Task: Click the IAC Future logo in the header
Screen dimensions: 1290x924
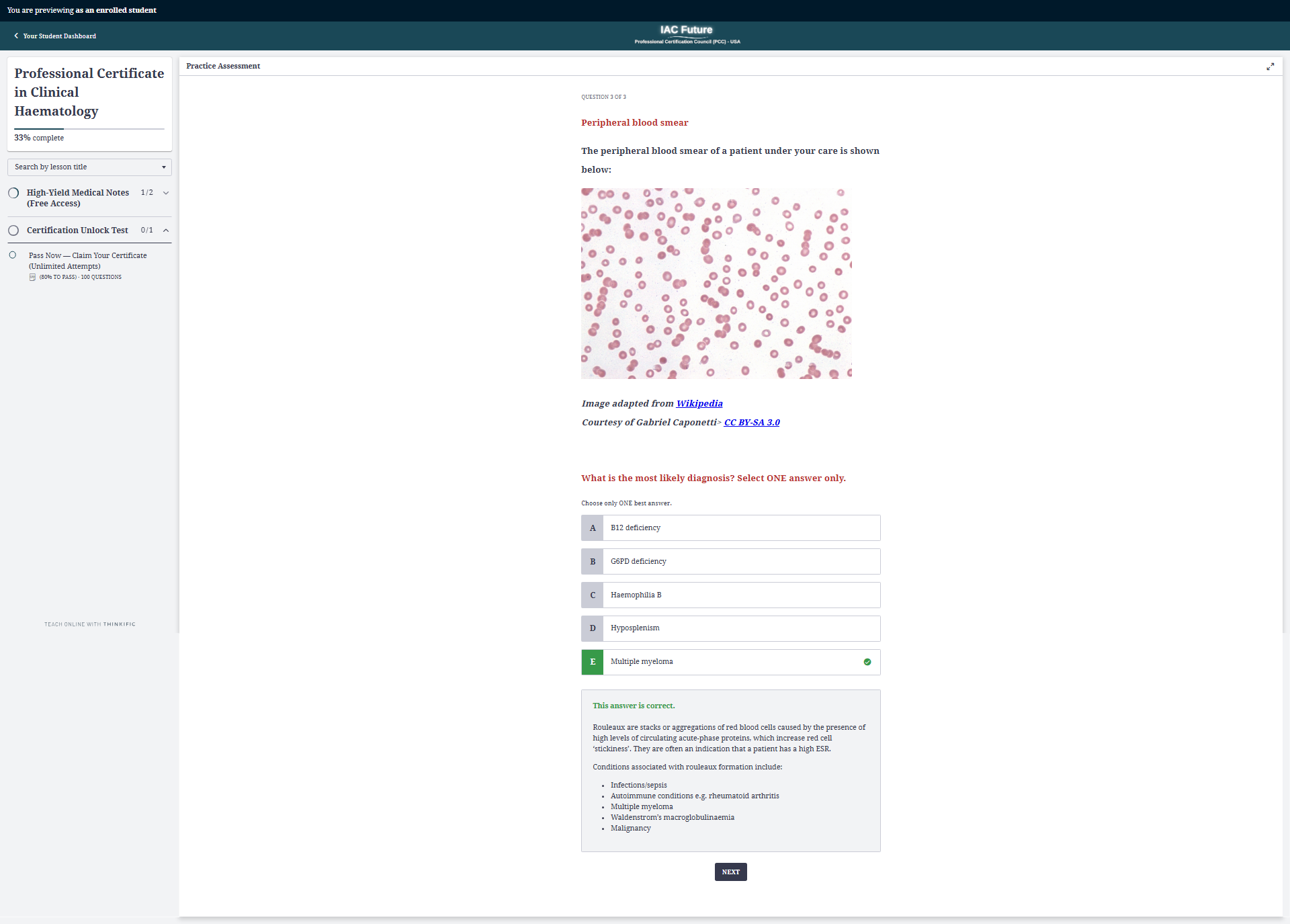Action: pyautogui.click(x=687, y=34)
